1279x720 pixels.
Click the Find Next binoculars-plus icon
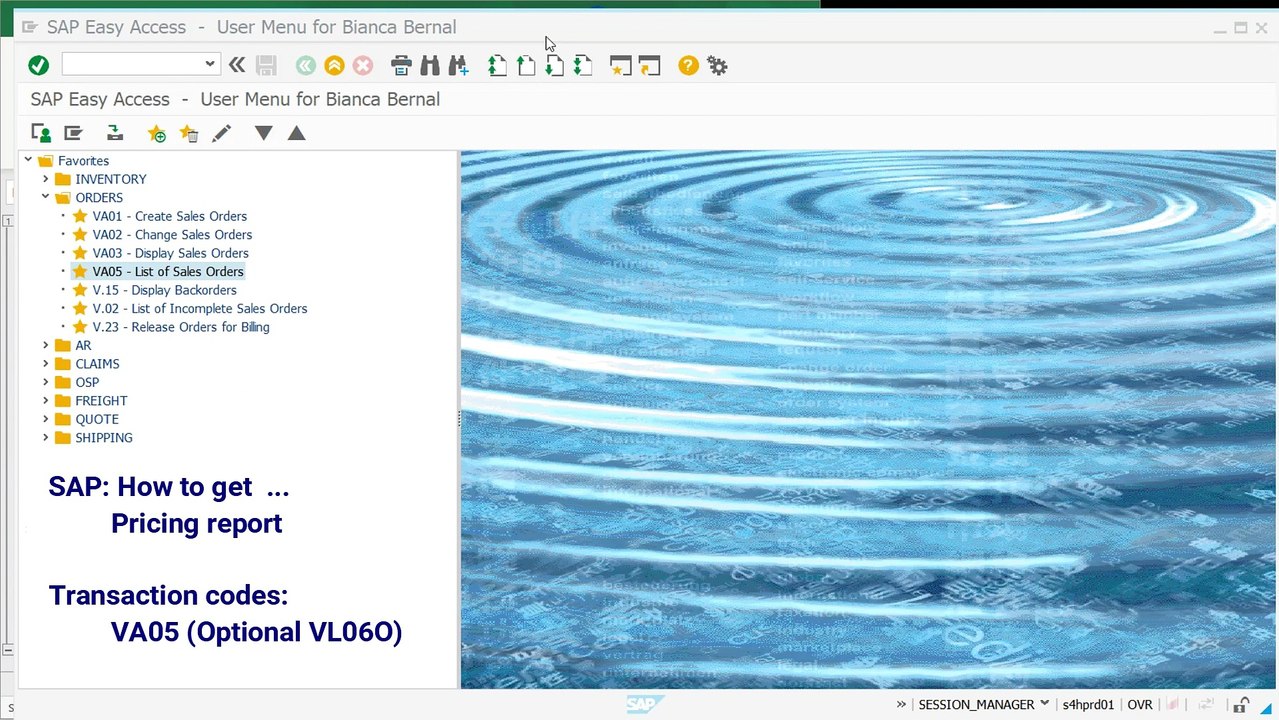pos(459,65)
